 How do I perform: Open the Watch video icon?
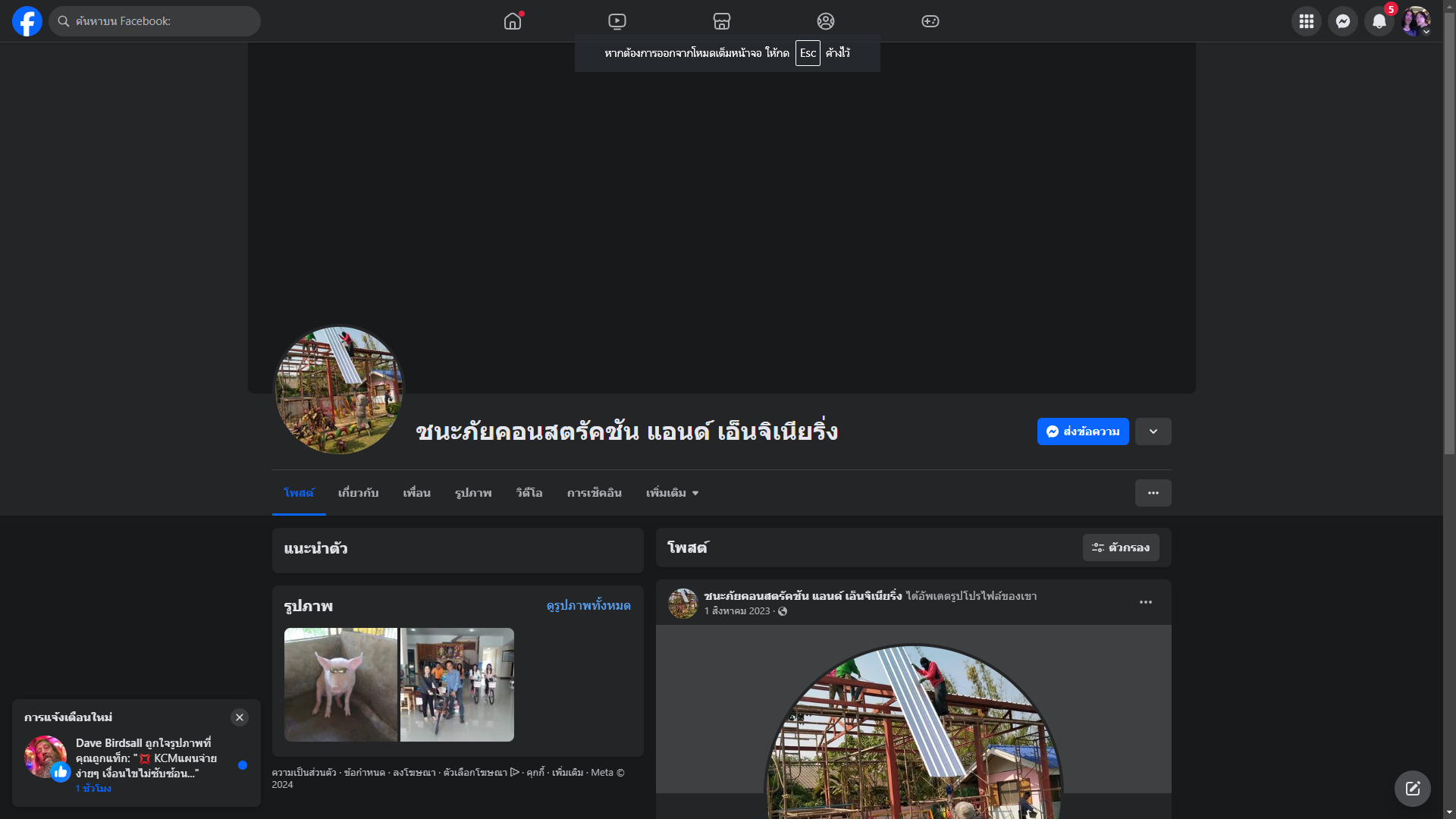617,21
